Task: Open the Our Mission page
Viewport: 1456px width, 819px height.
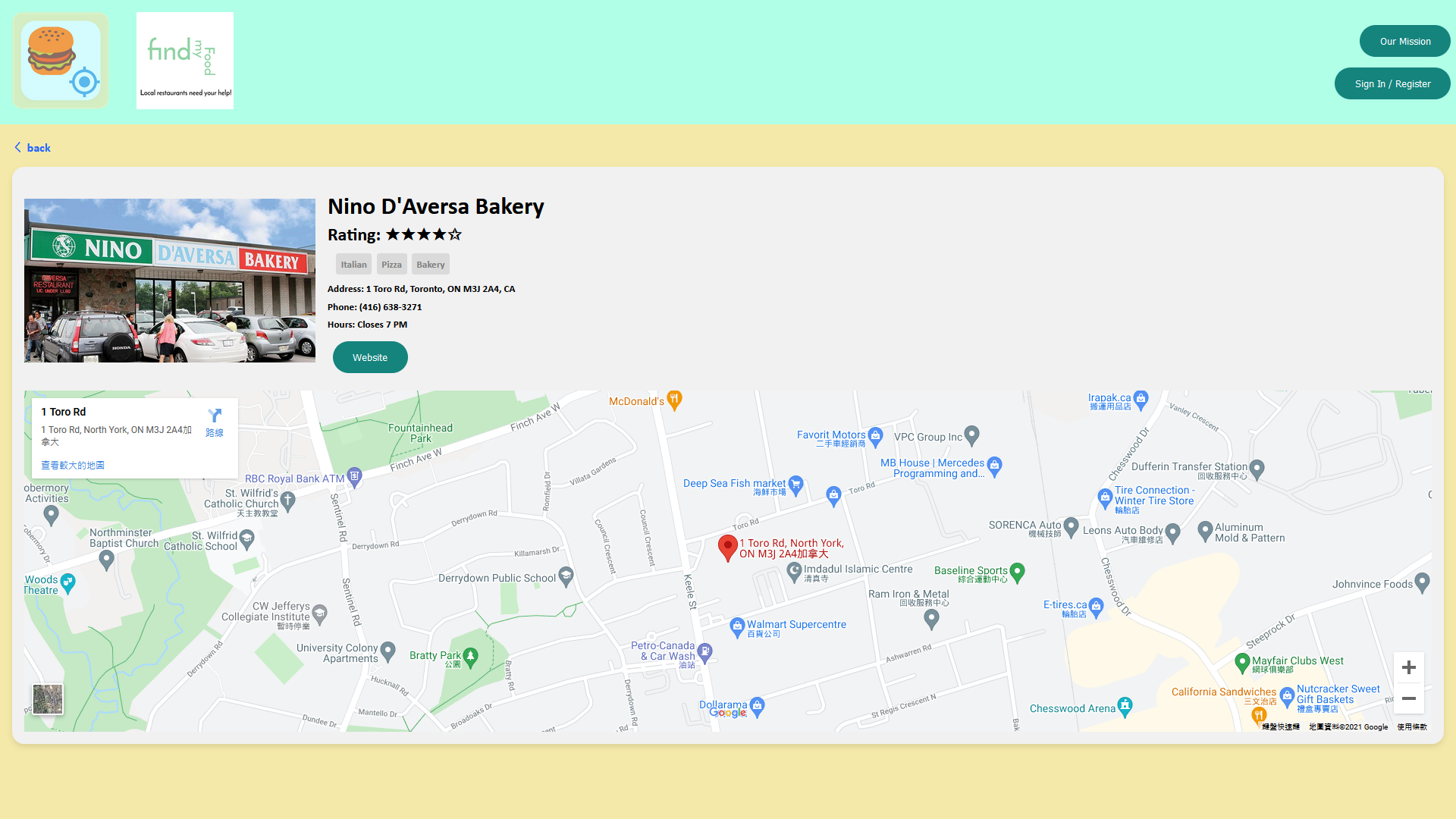Action: (x=1404, y=42)
